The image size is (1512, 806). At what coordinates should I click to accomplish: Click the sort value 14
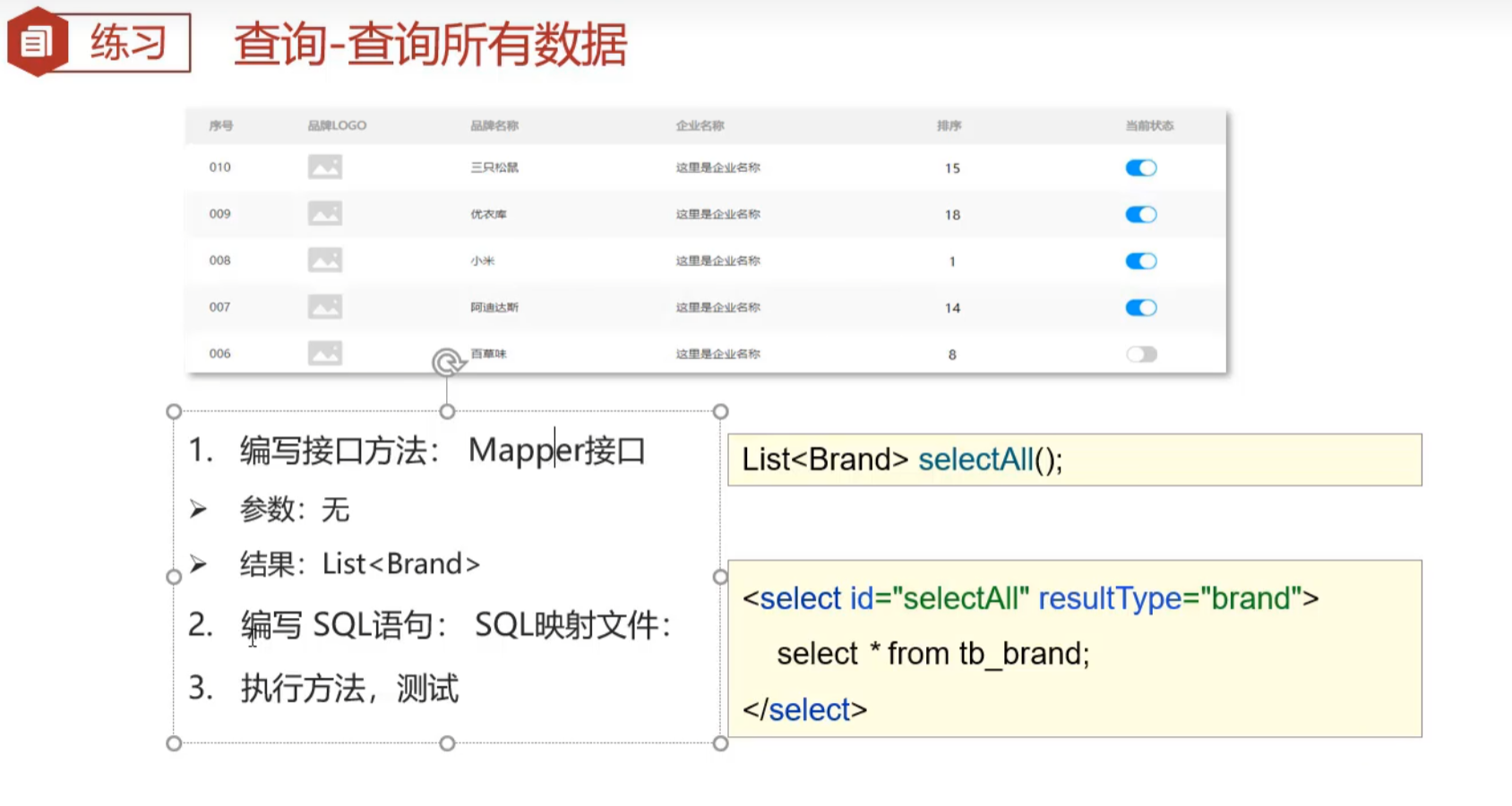pyautogui.click(x=952, y=308)
